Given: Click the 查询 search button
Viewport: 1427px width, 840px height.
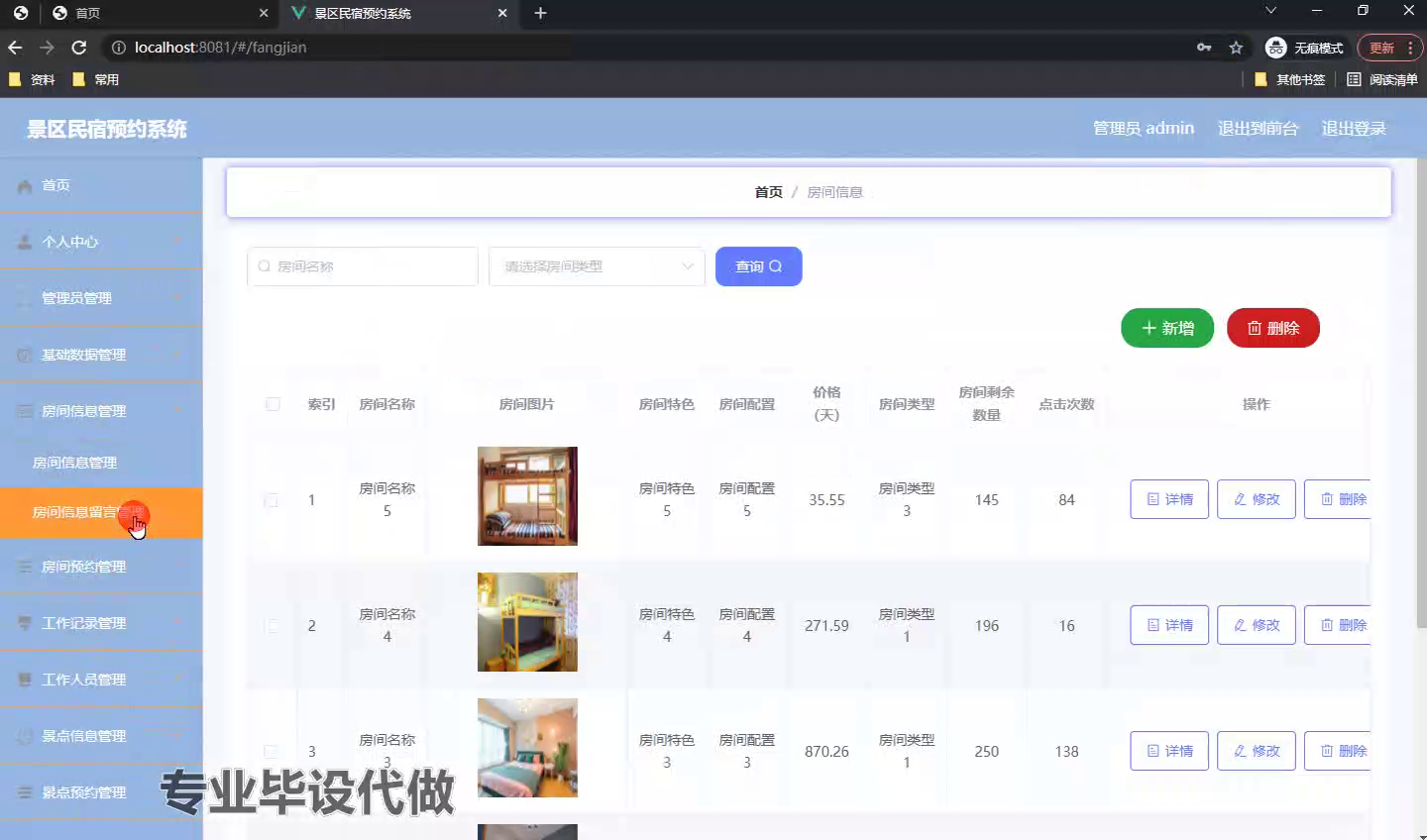Looking at the screenshot, I should [x=759, y=266].
